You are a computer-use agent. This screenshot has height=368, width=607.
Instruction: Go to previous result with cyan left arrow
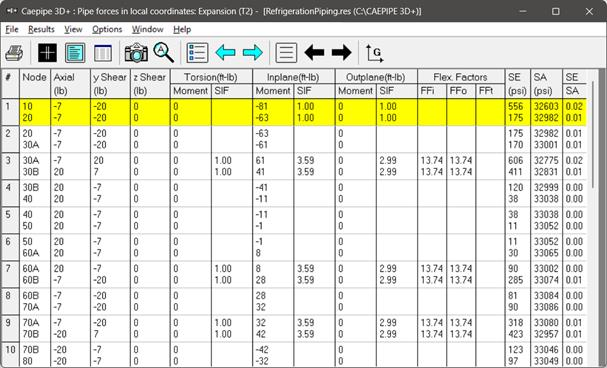click(225, 53)
